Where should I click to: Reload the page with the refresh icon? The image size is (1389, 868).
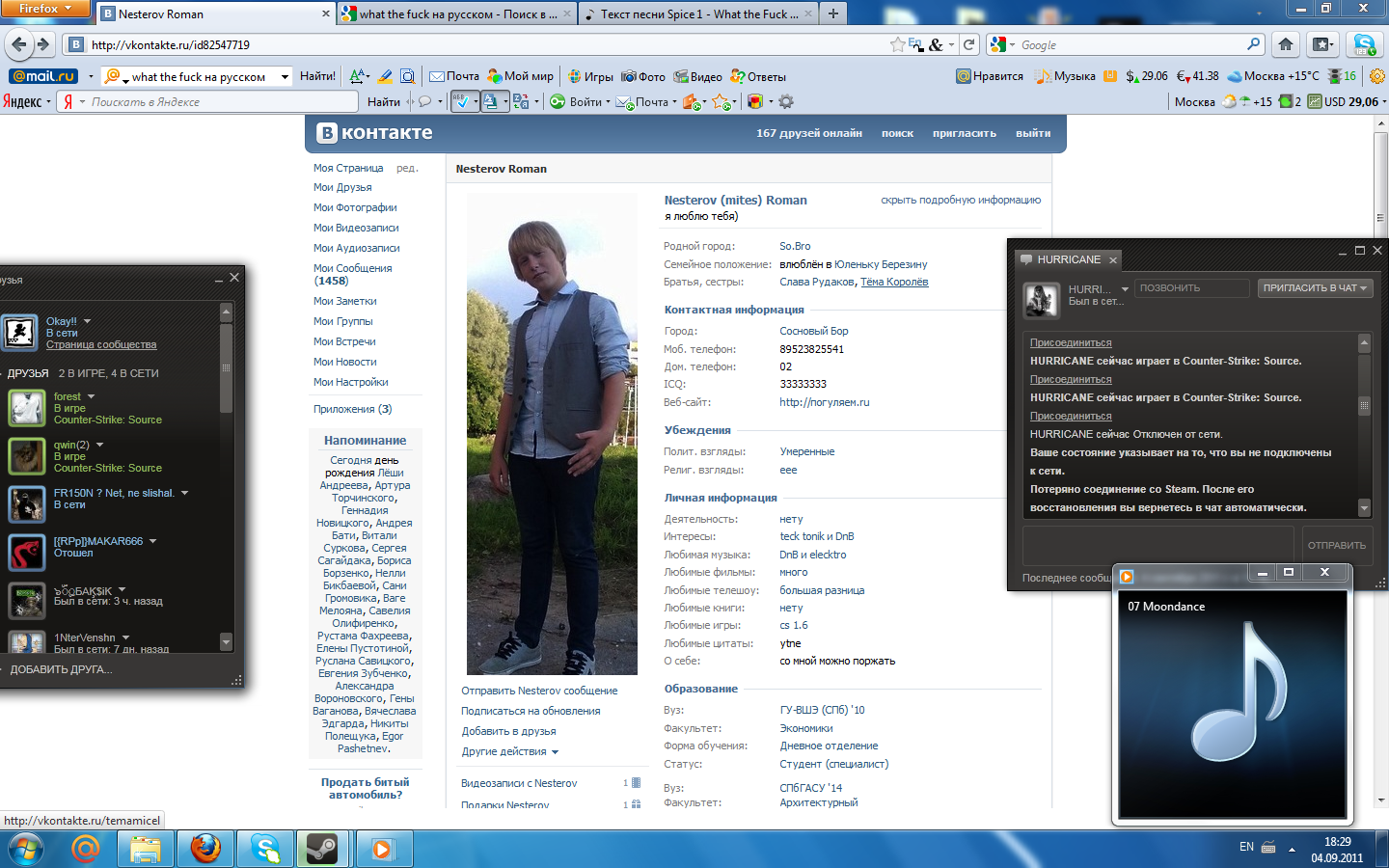pyautogui.click(x=969, y=44)
